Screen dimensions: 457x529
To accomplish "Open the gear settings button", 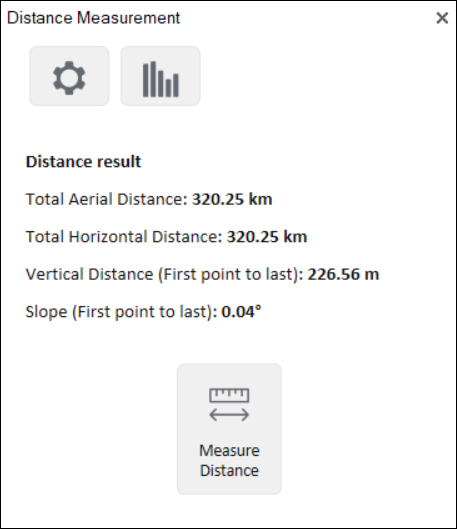I will click(69, 76).
